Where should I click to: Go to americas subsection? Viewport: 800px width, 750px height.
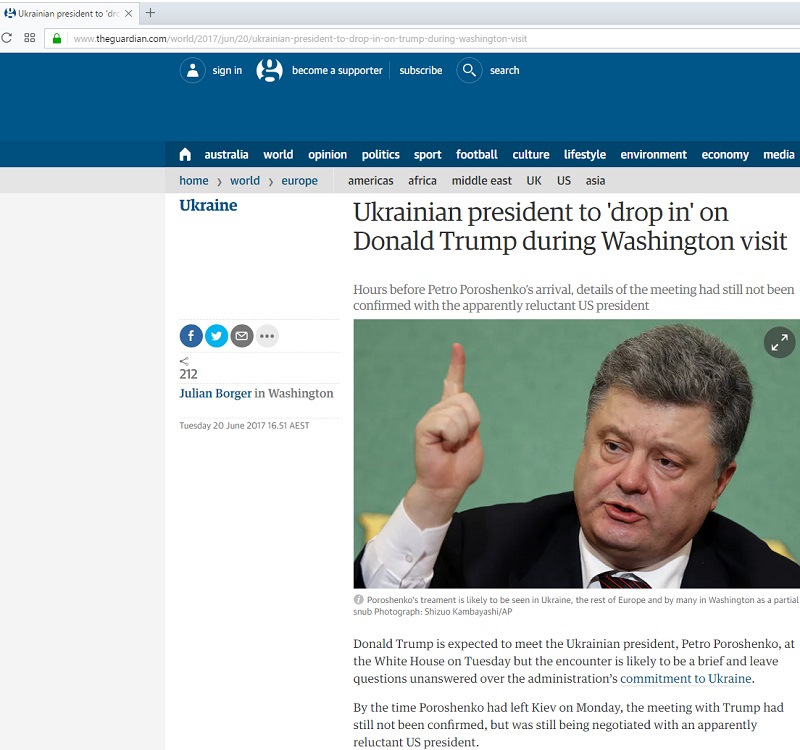click(x=371, y=181)
